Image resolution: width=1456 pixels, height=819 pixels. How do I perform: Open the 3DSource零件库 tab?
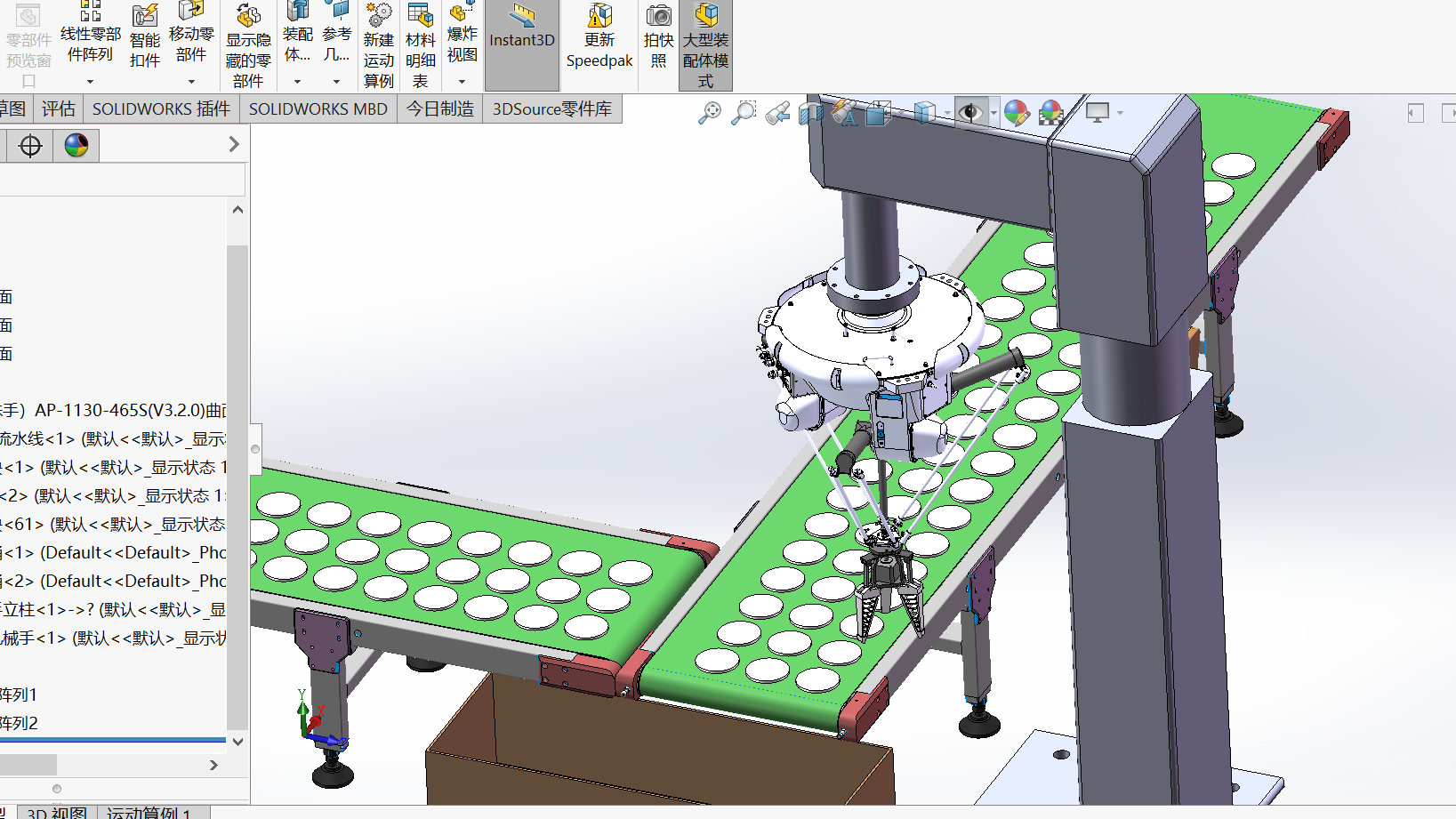pyautogui.click(x=552, y=109)
